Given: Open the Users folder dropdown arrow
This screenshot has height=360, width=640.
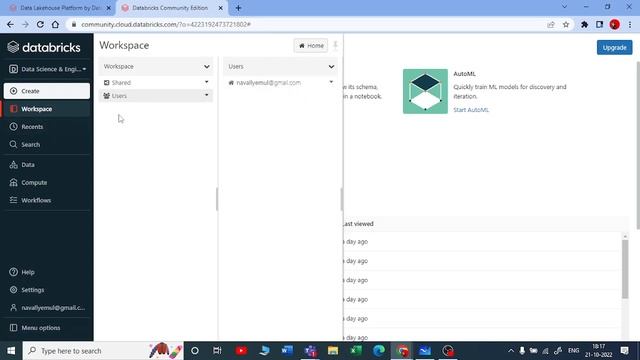Looking at the screenshot, I should coord(207,95).
